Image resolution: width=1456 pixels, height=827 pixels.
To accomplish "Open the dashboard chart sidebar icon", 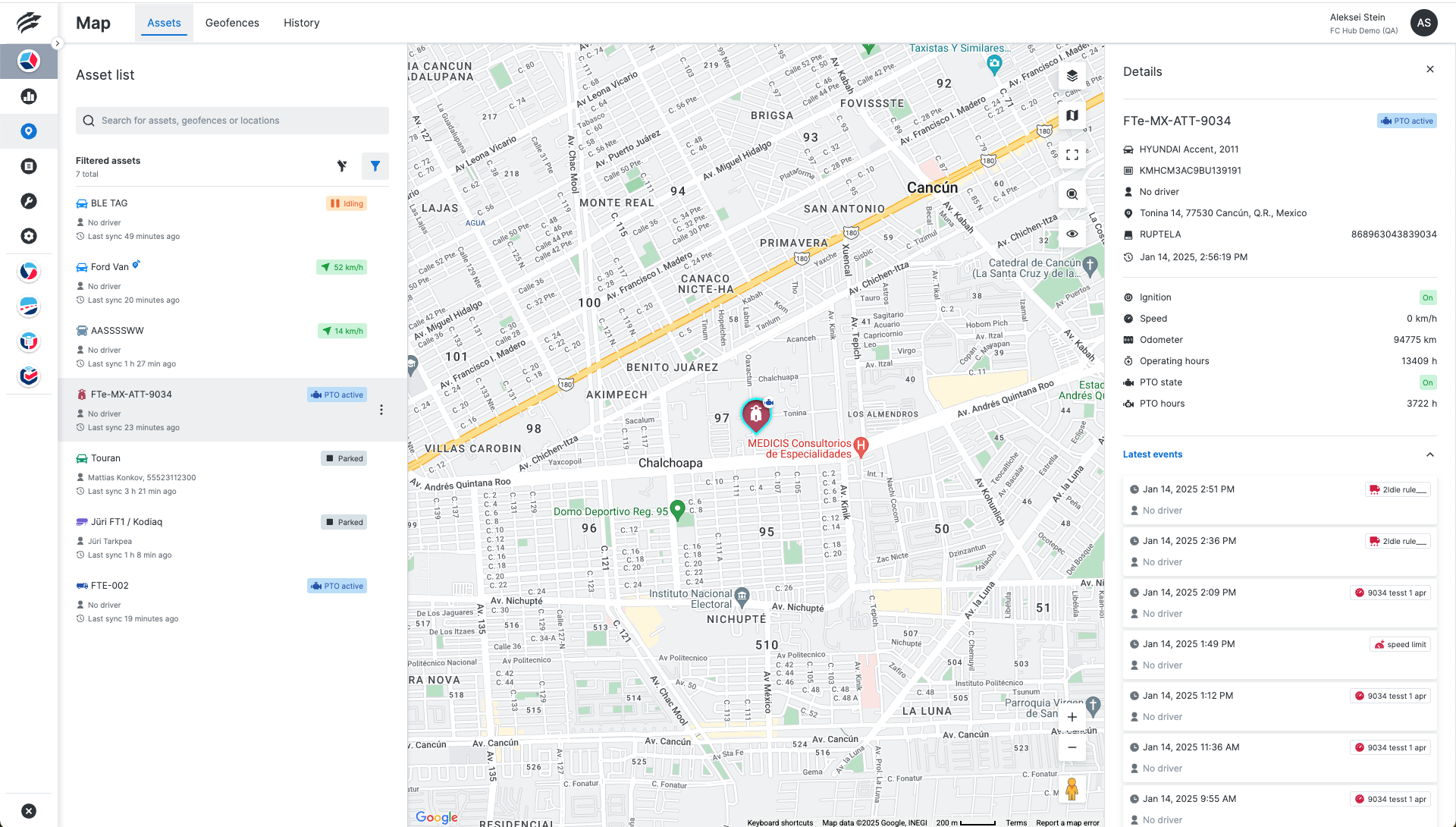I will [x=29, y=96].
